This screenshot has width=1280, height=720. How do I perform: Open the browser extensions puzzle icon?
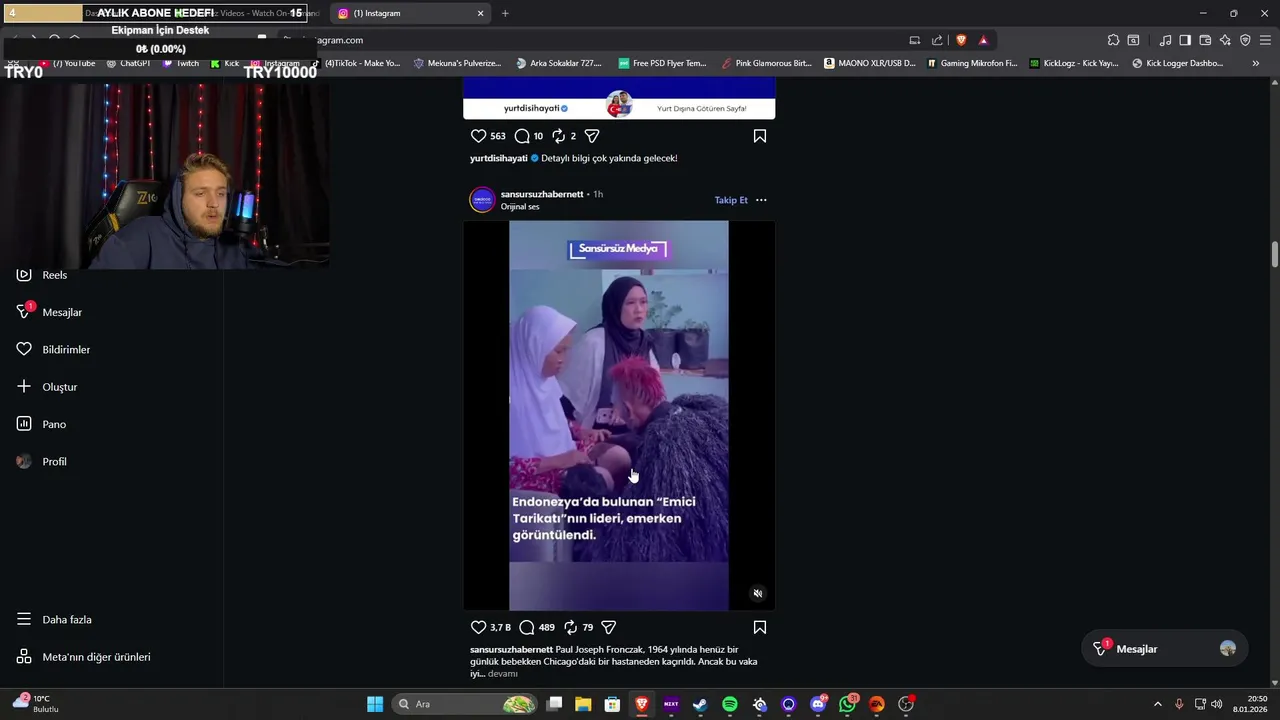pyautogui.click(x=1113, y=40)
